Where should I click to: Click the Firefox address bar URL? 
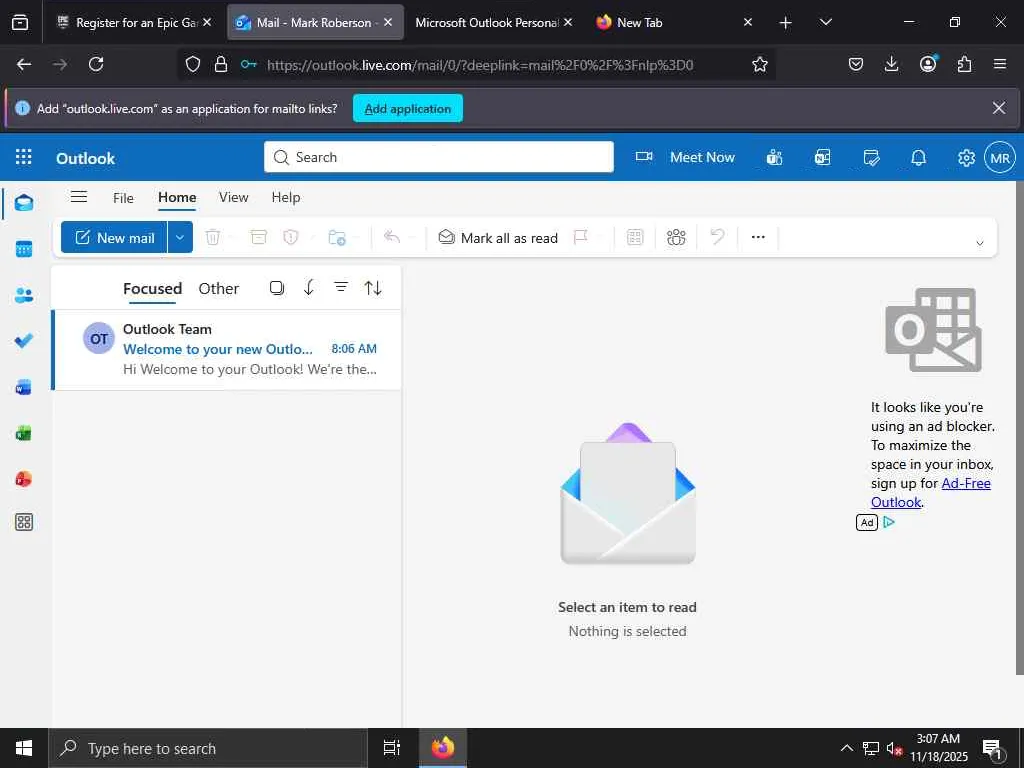click(x=480, y=65)
